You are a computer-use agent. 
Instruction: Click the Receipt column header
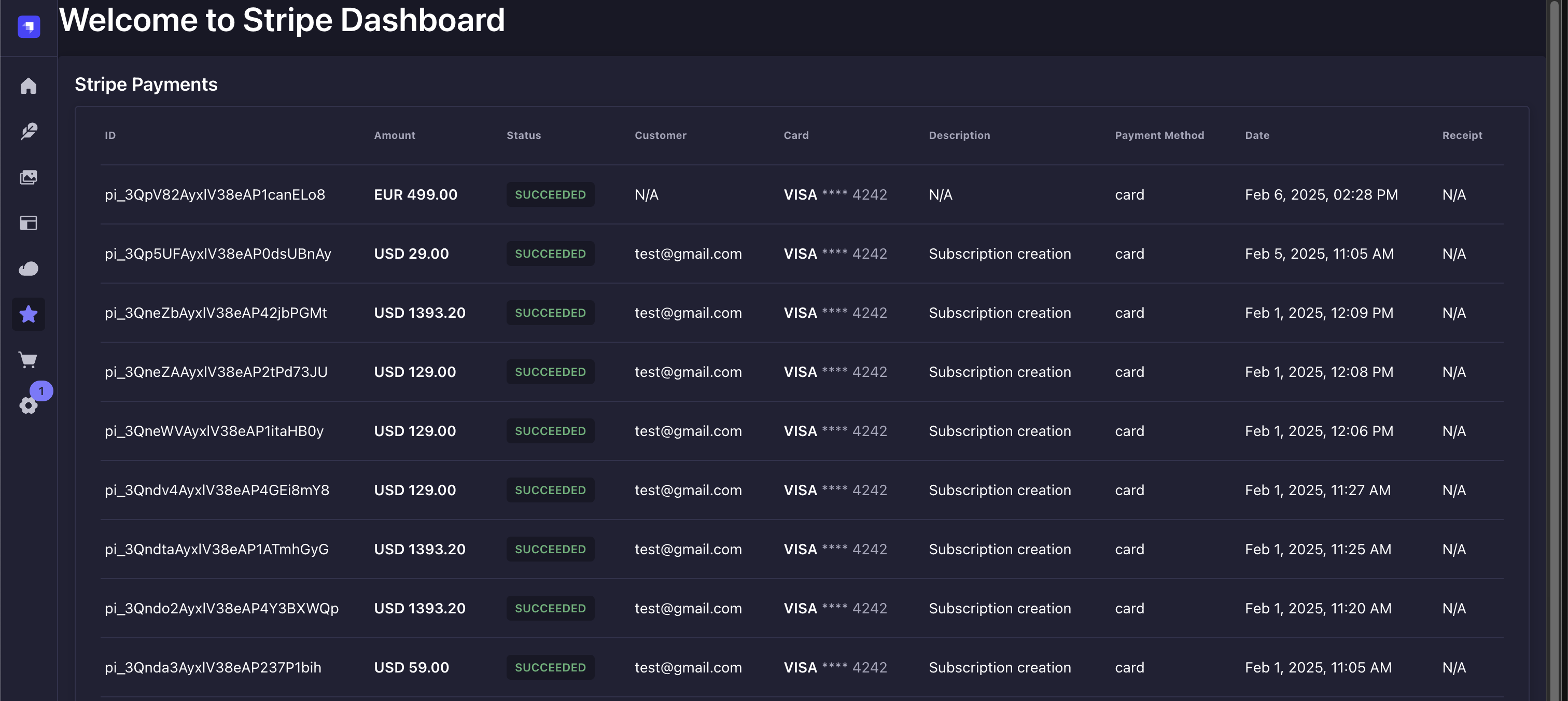tap(1462, 135)
